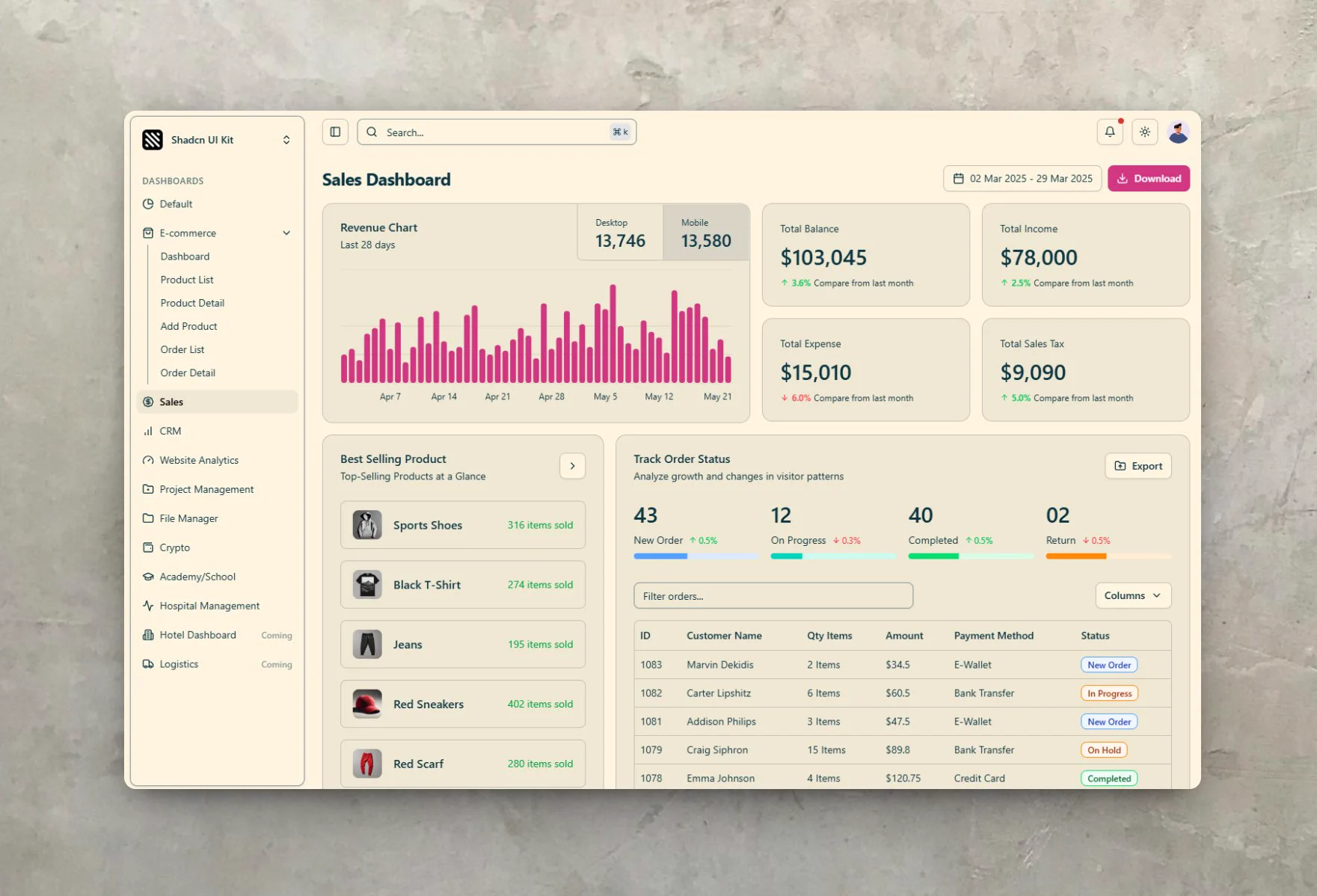Image resolution: width=1317 pixels, height=896 pixels.
Task: Click the Filter orders input
Action: point(773,595)
